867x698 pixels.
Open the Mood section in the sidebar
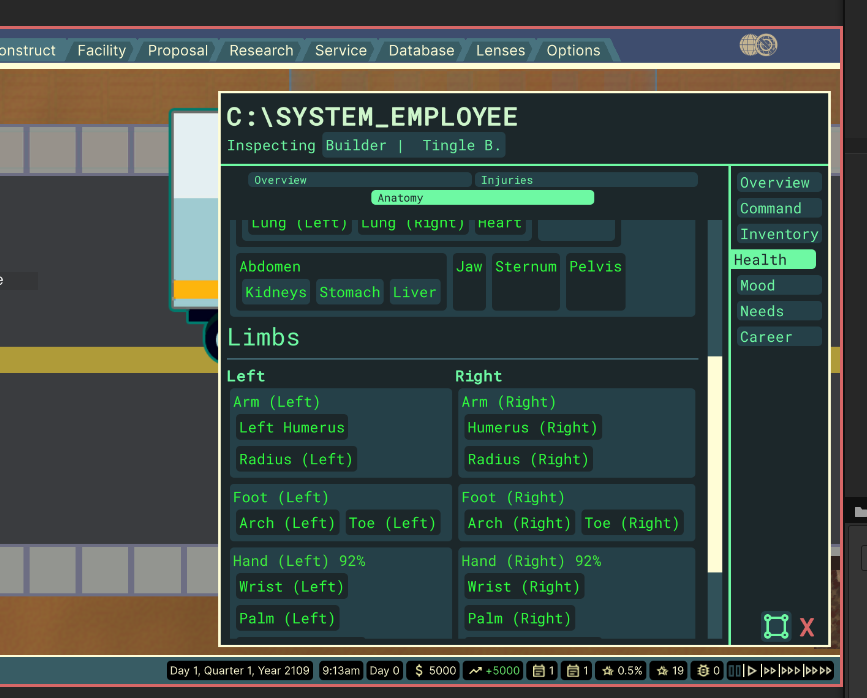click(x=779, y=285)
